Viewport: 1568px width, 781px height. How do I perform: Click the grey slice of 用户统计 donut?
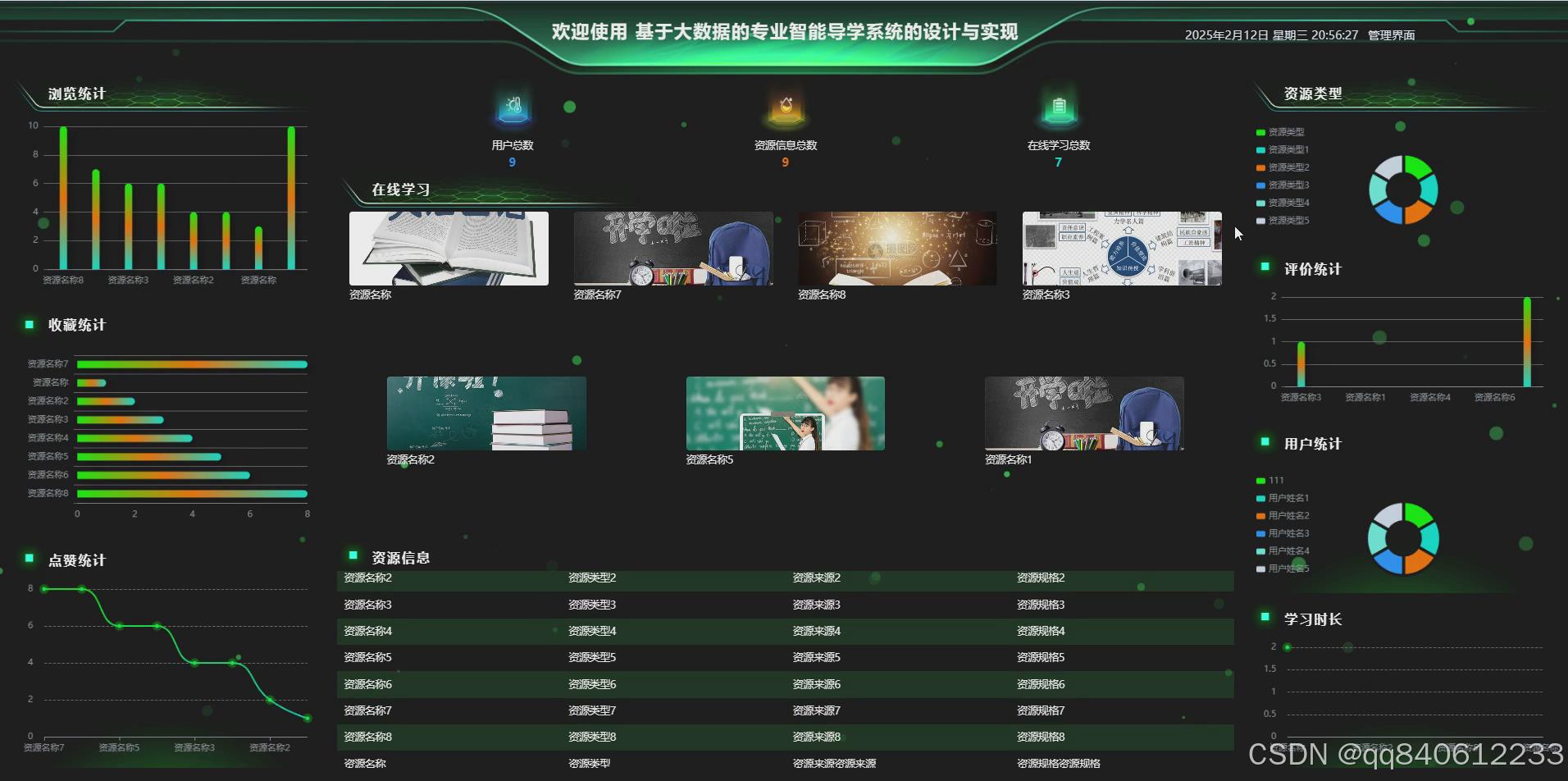pyautogui.click(x=1388, y=517)
